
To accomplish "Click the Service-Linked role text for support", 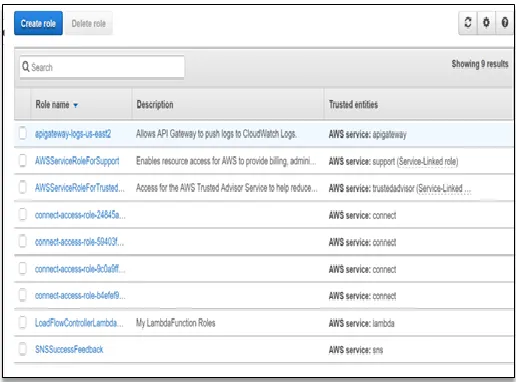I will (x=427, y=161).
